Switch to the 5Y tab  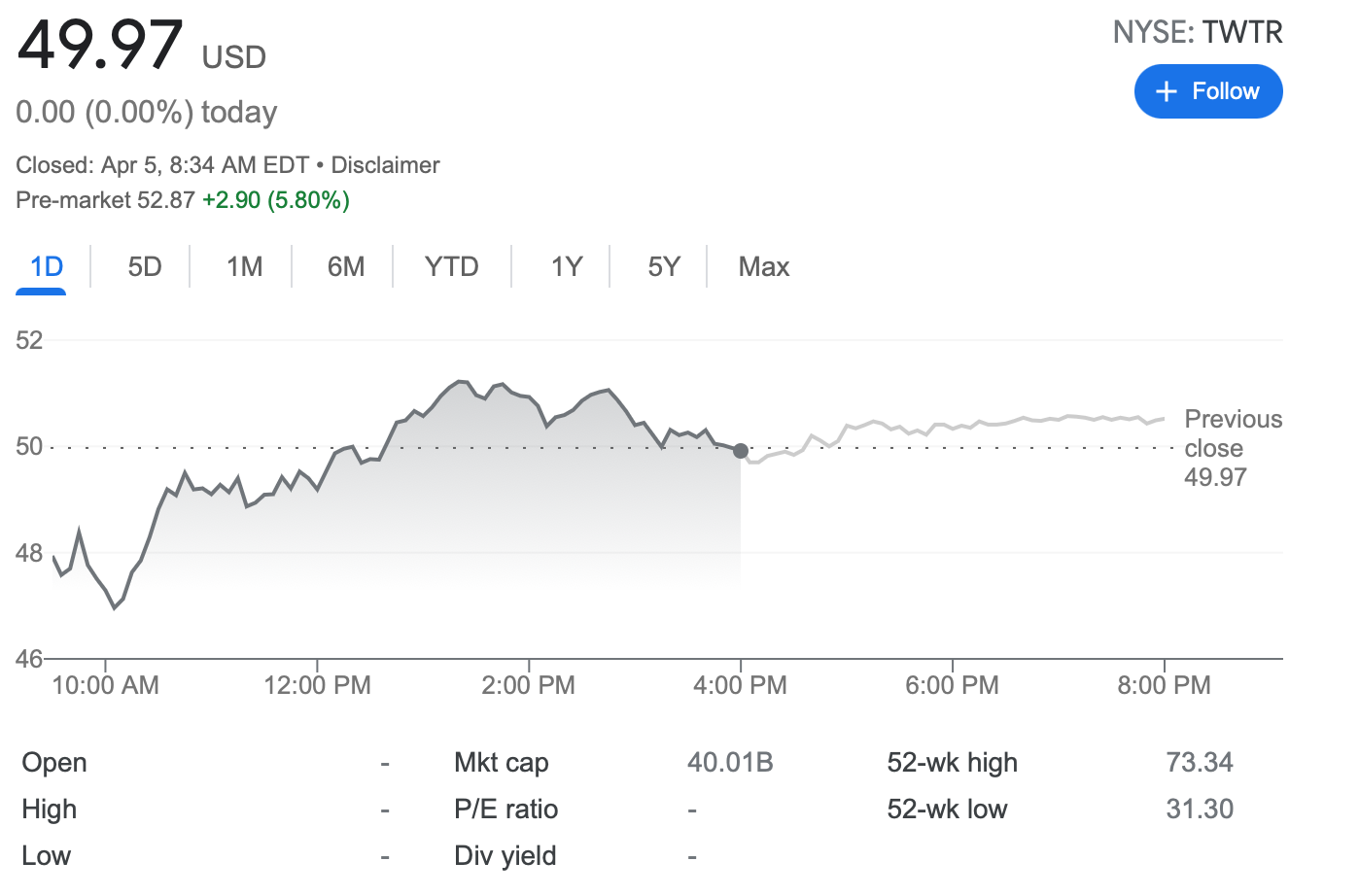click(x=664, y=267)
